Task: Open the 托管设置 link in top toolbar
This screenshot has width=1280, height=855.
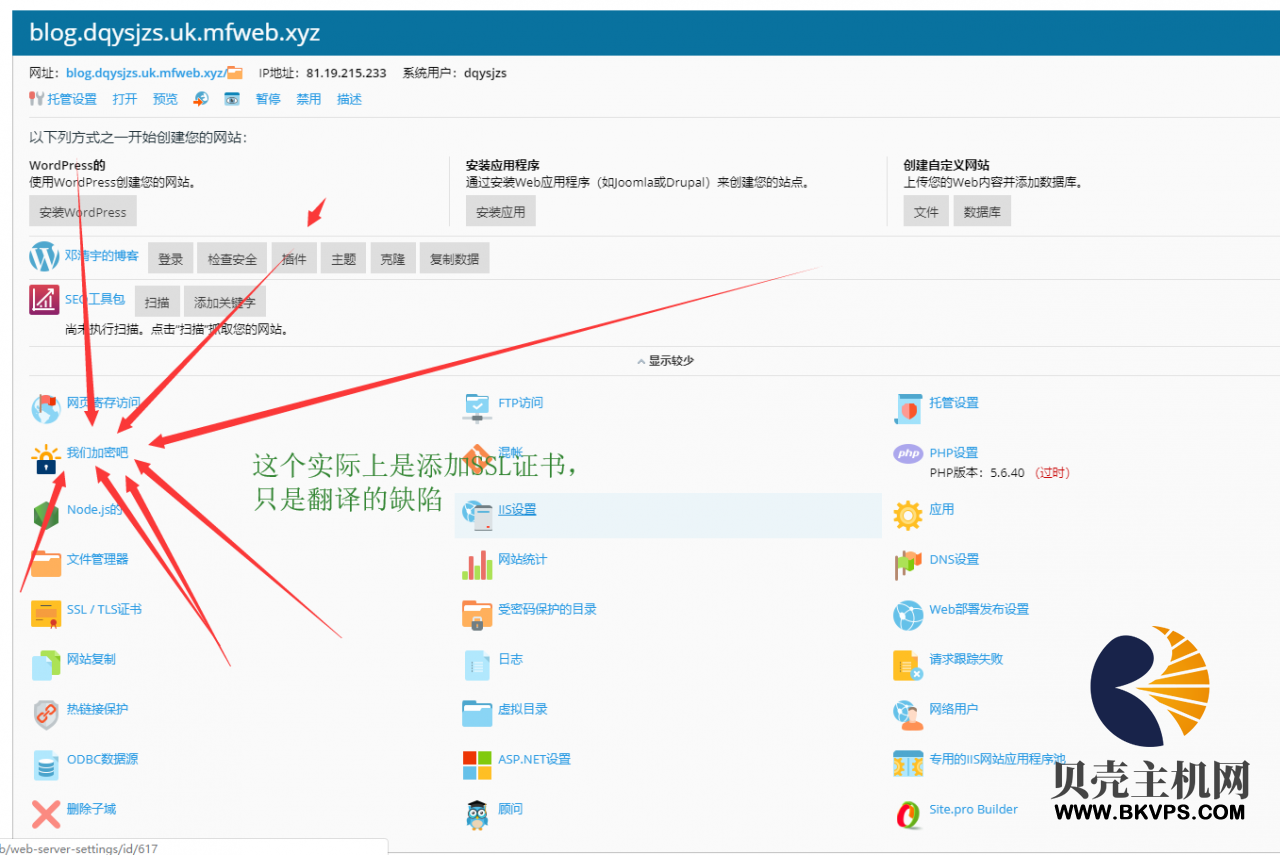Action: pos(71,99)
